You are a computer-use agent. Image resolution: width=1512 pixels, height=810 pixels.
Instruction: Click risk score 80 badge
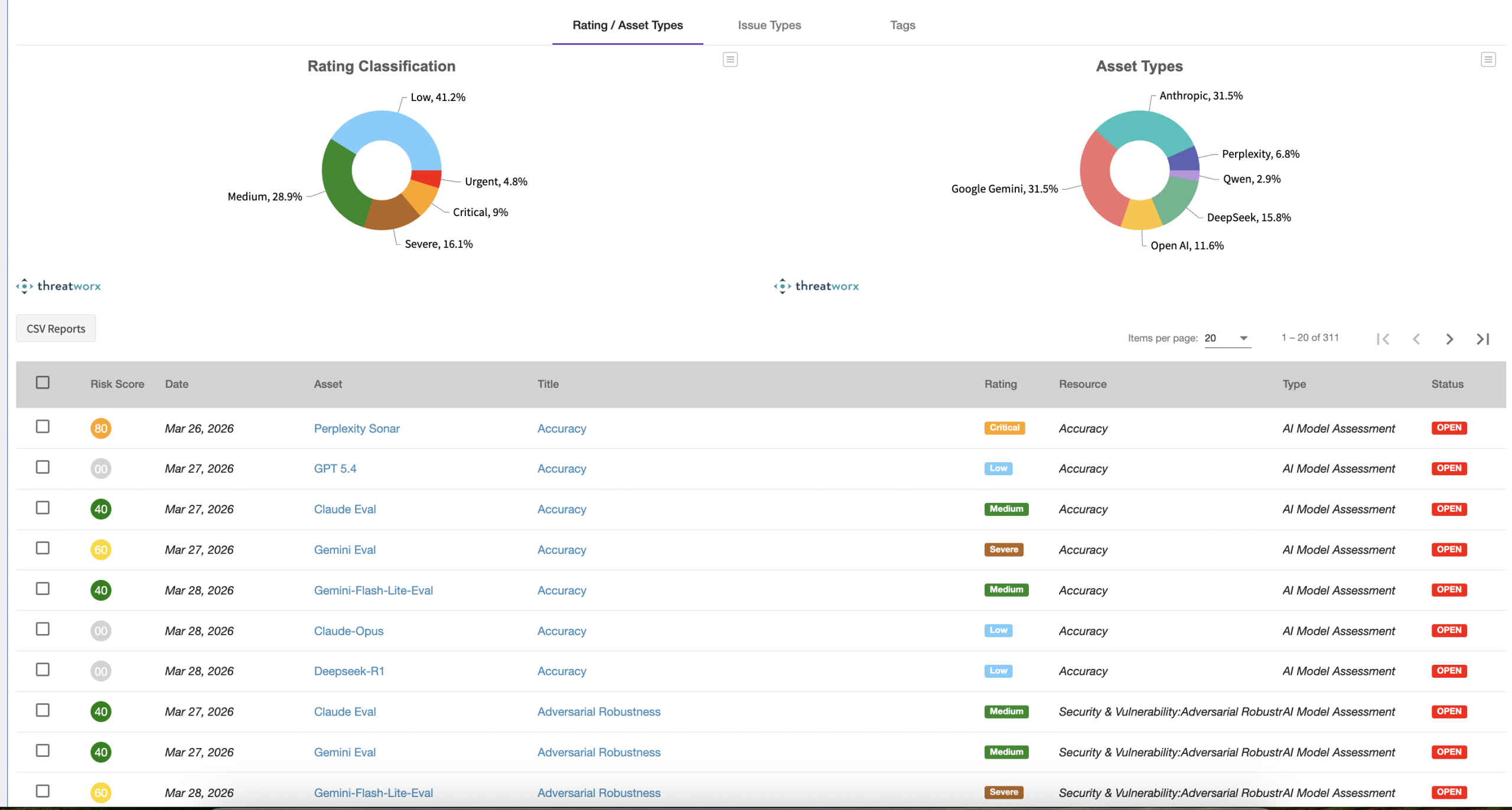tap(101, 429)
